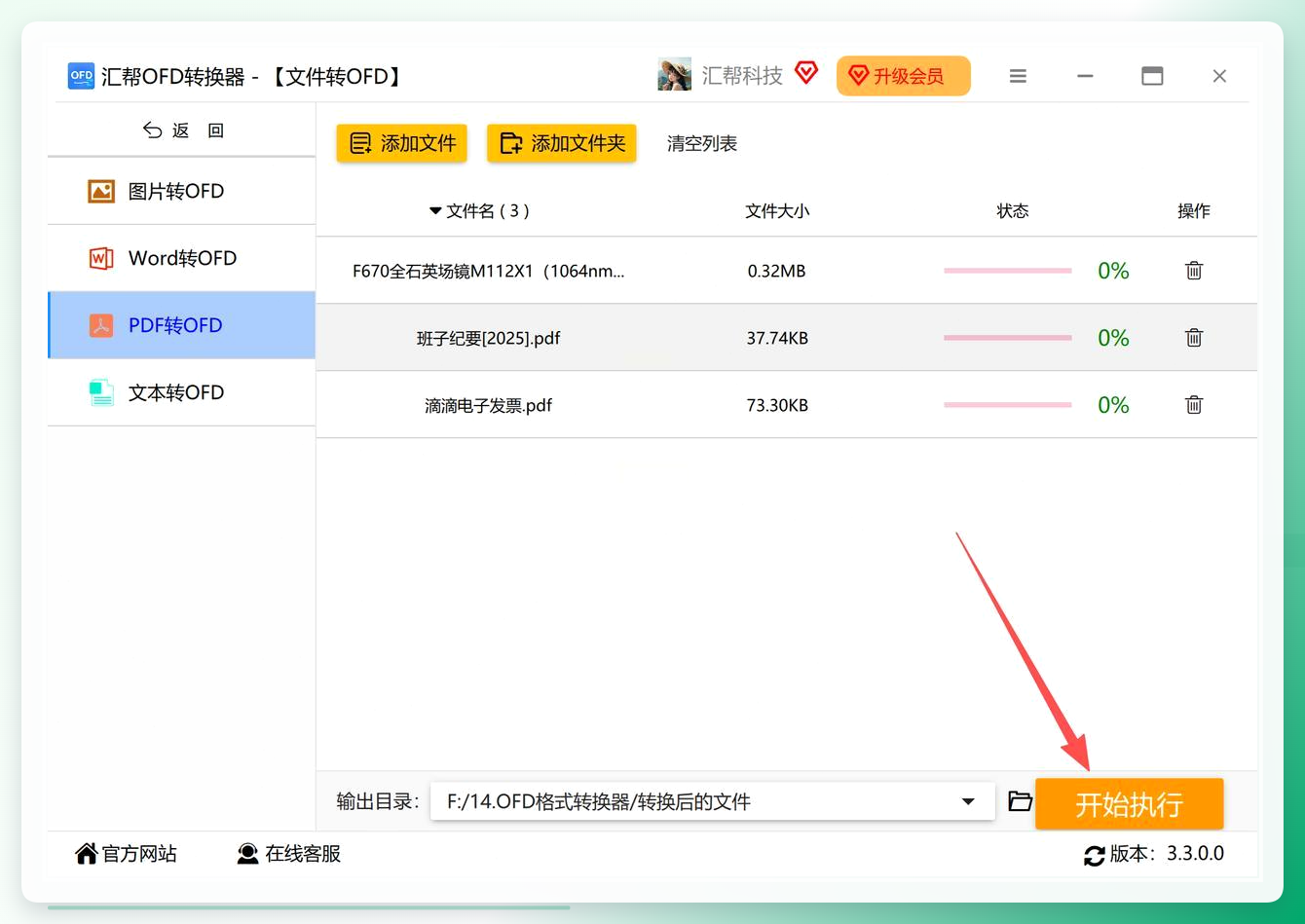The height and width of the screenshot is (924, 1305).
Task: Click 0% status of 班子纪要[2025].pdf
Action: 1113,338
